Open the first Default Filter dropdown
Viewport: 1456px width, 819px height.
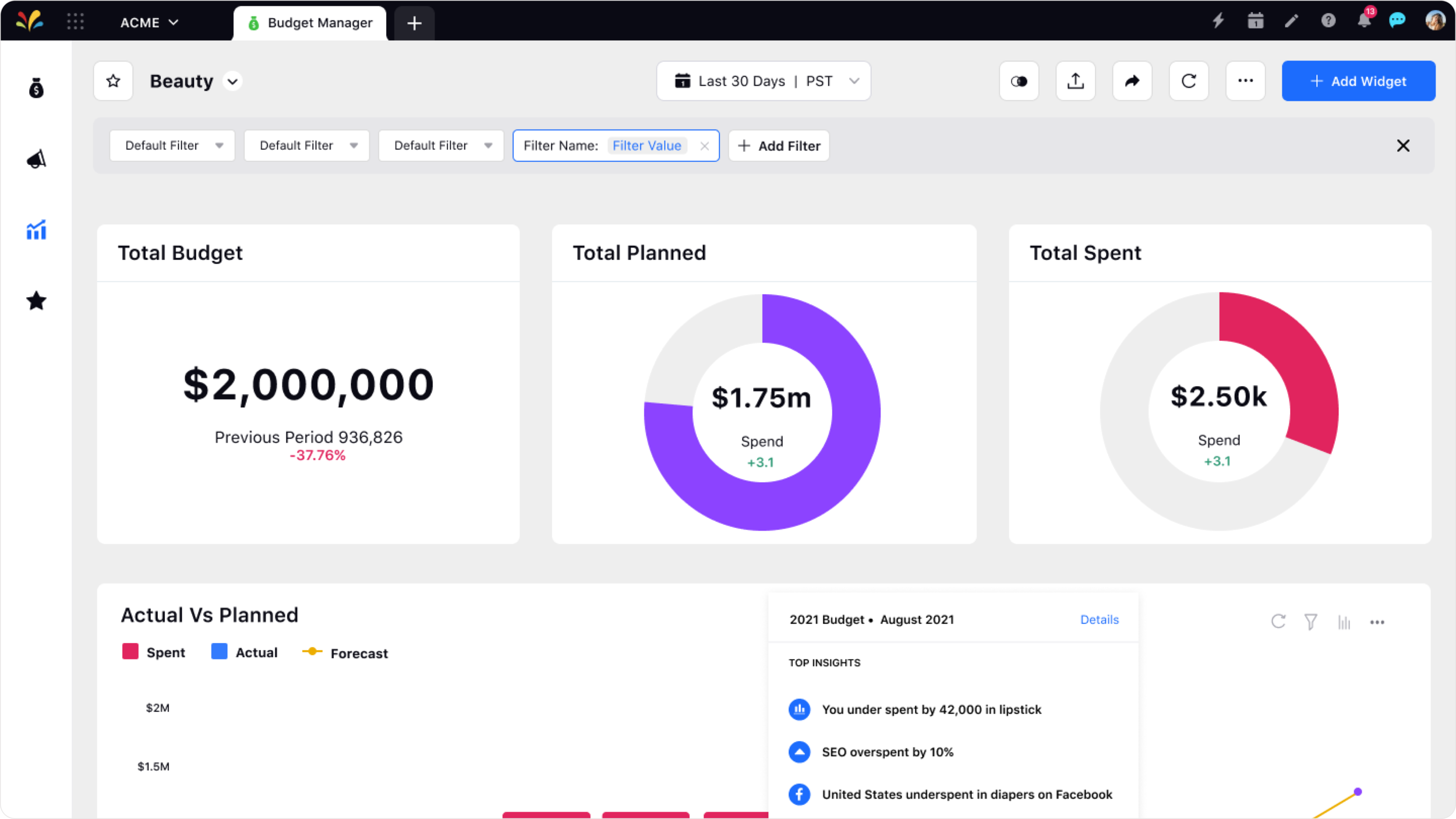(172, 146)
